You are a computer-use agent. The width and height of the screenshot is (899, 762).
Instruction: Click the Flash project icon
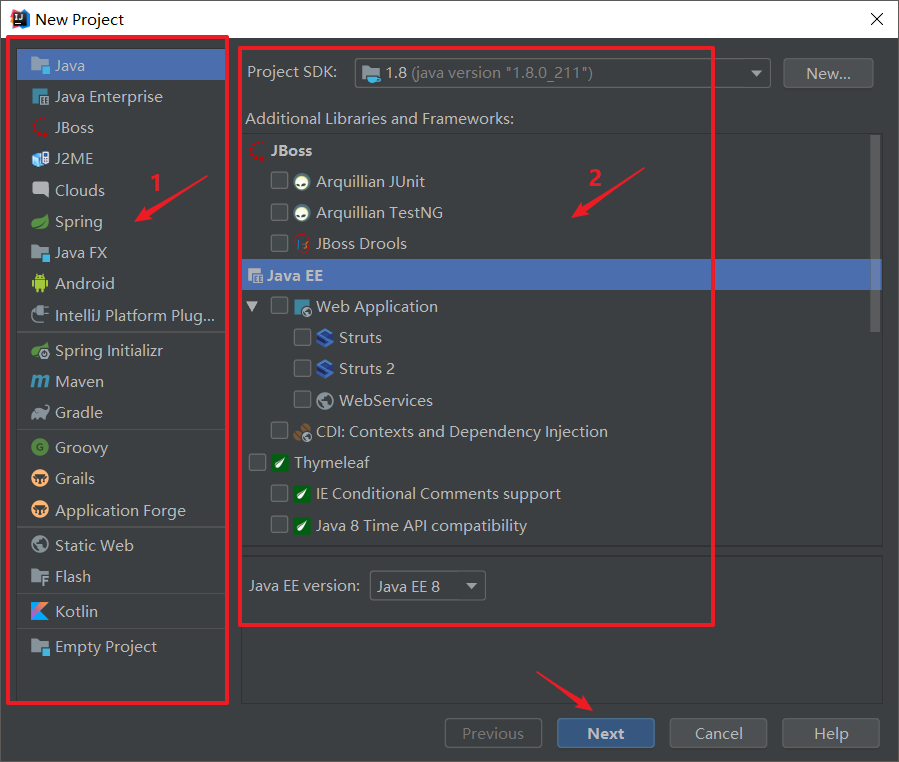[x=40, y=576]
